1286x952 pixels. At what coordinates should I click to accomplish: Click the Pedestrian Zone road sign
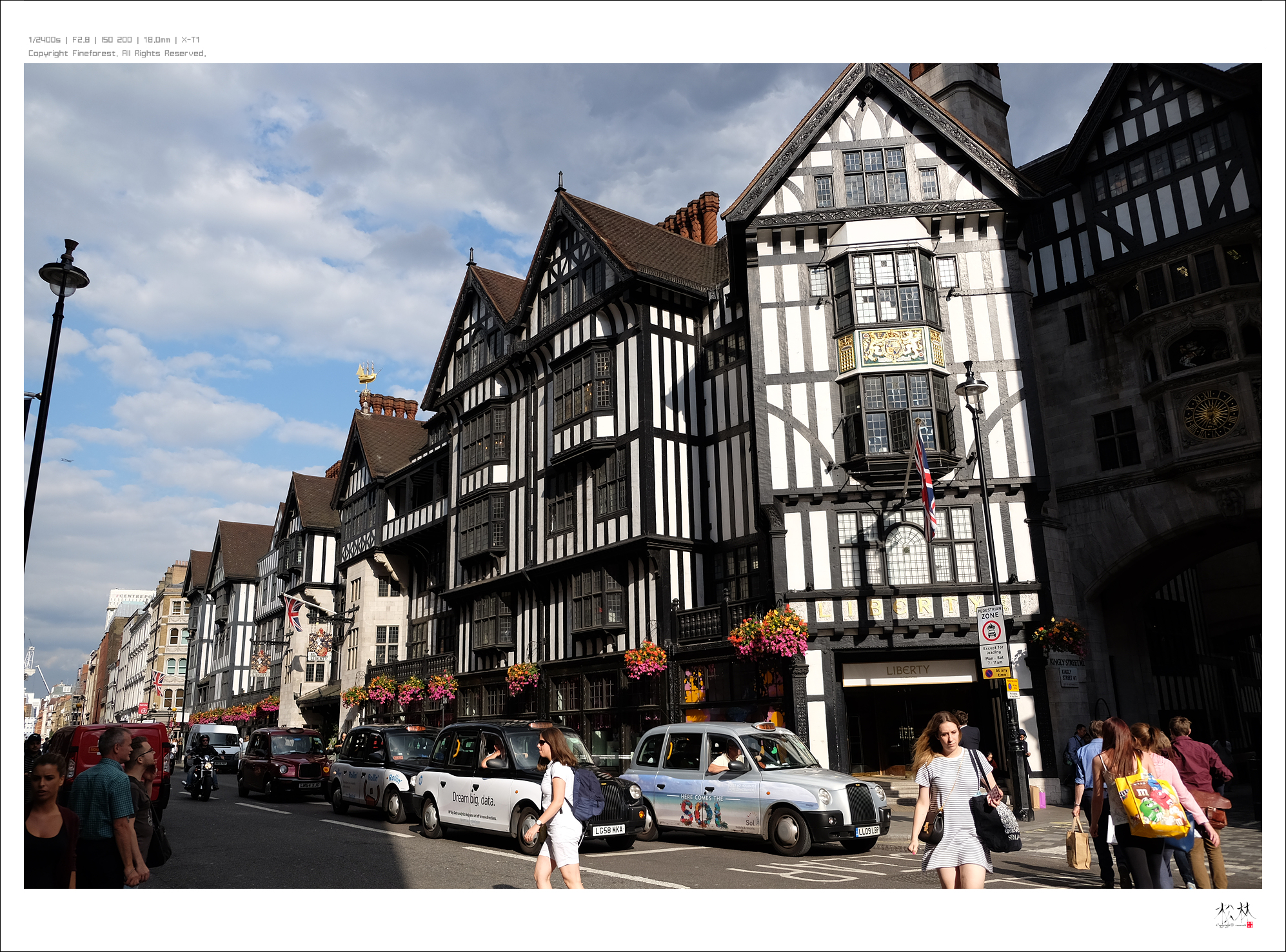pyautogui.click(x=991, y=625)
